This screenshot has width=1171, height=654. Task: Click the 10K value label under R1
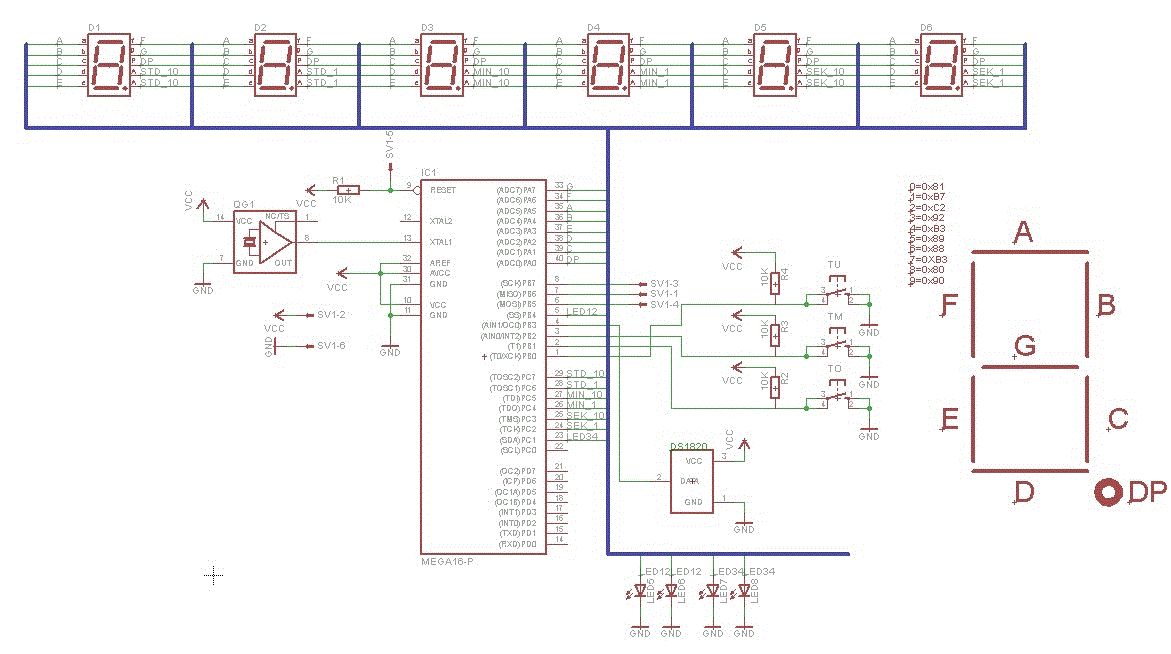342,200
